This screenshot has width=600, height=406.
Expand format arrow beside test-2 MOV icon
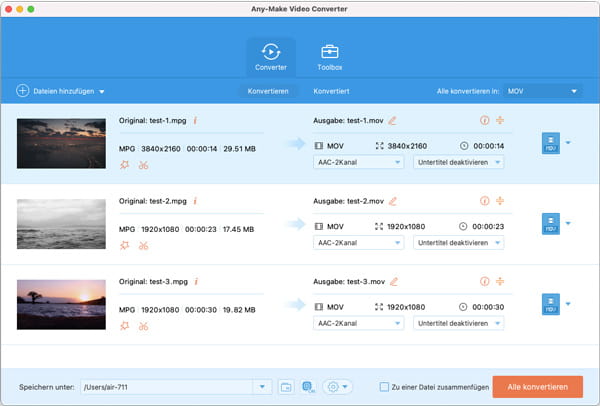coord(568,223)
